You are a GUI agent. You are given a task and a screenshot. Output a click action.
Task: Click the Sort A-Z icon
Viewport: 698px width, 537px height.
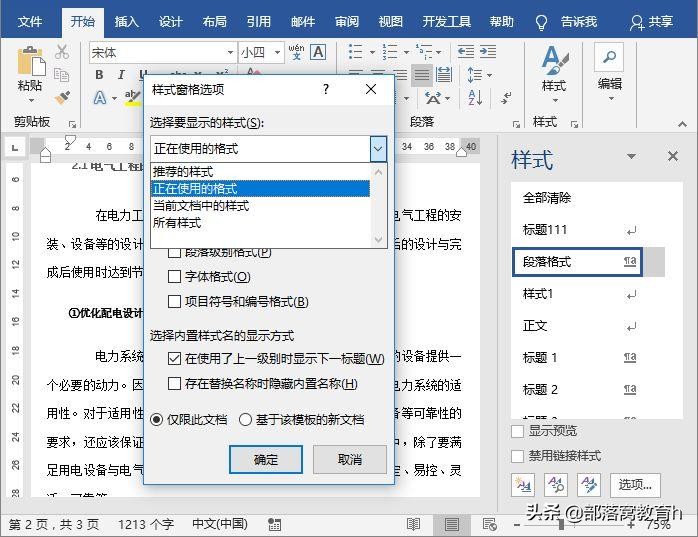[x=475, y=98]
